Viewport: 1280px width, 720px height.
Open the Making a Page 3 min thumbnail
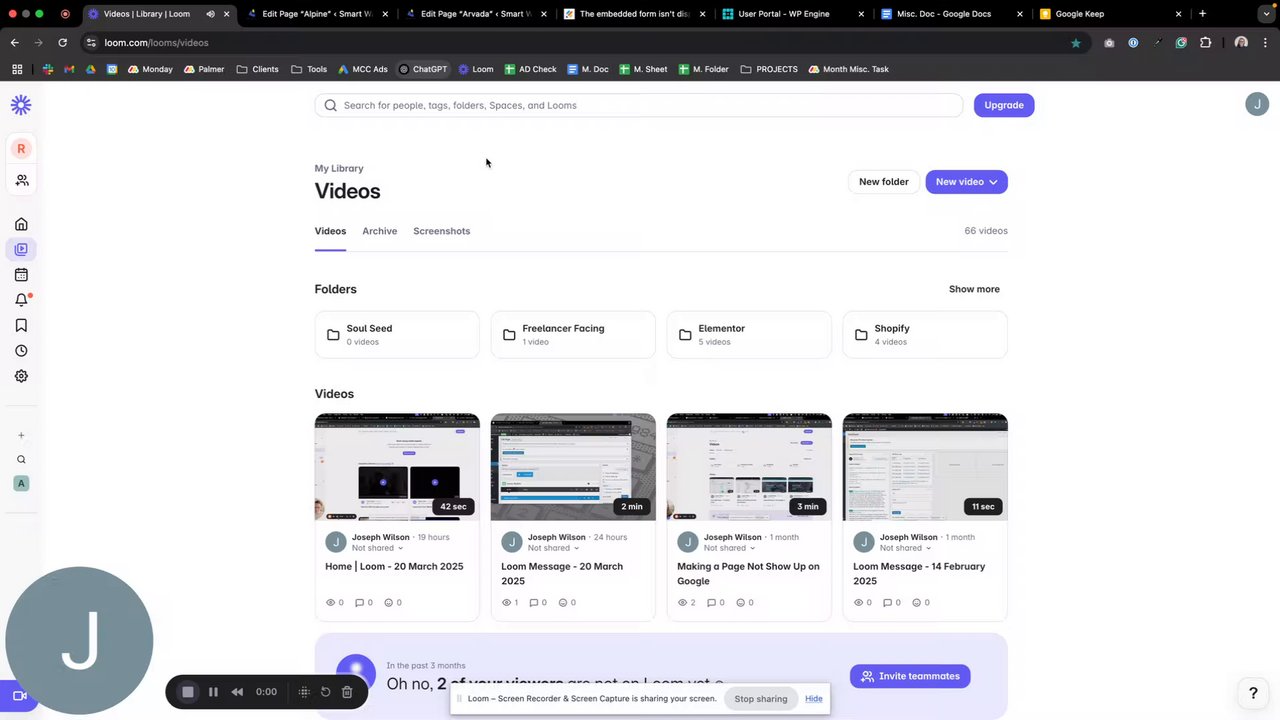point(749,467)
